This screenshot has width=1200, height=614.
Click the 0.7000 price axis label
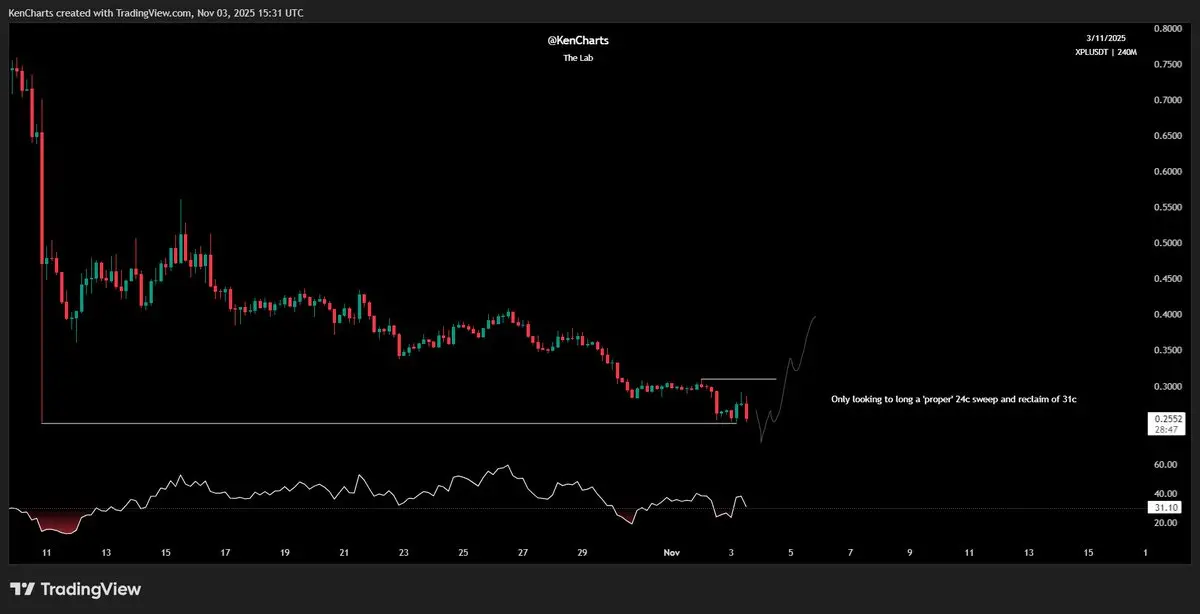pos(1168,100)
